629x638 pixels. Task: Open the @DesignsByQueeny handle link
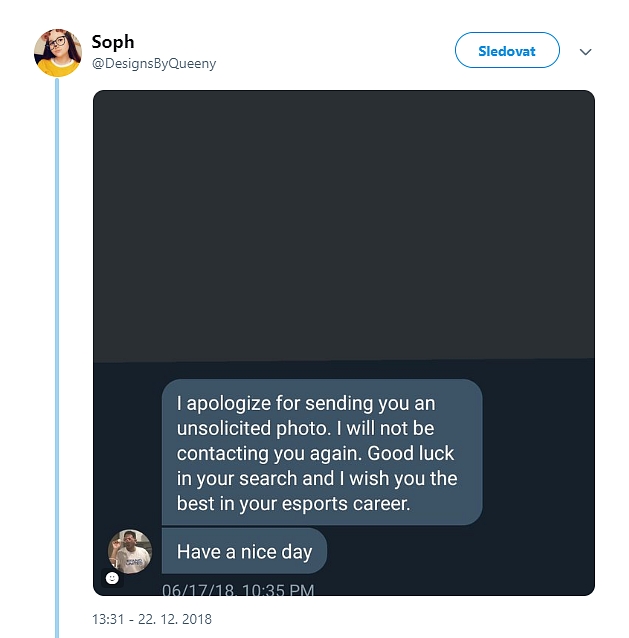(x=154, y=63)
